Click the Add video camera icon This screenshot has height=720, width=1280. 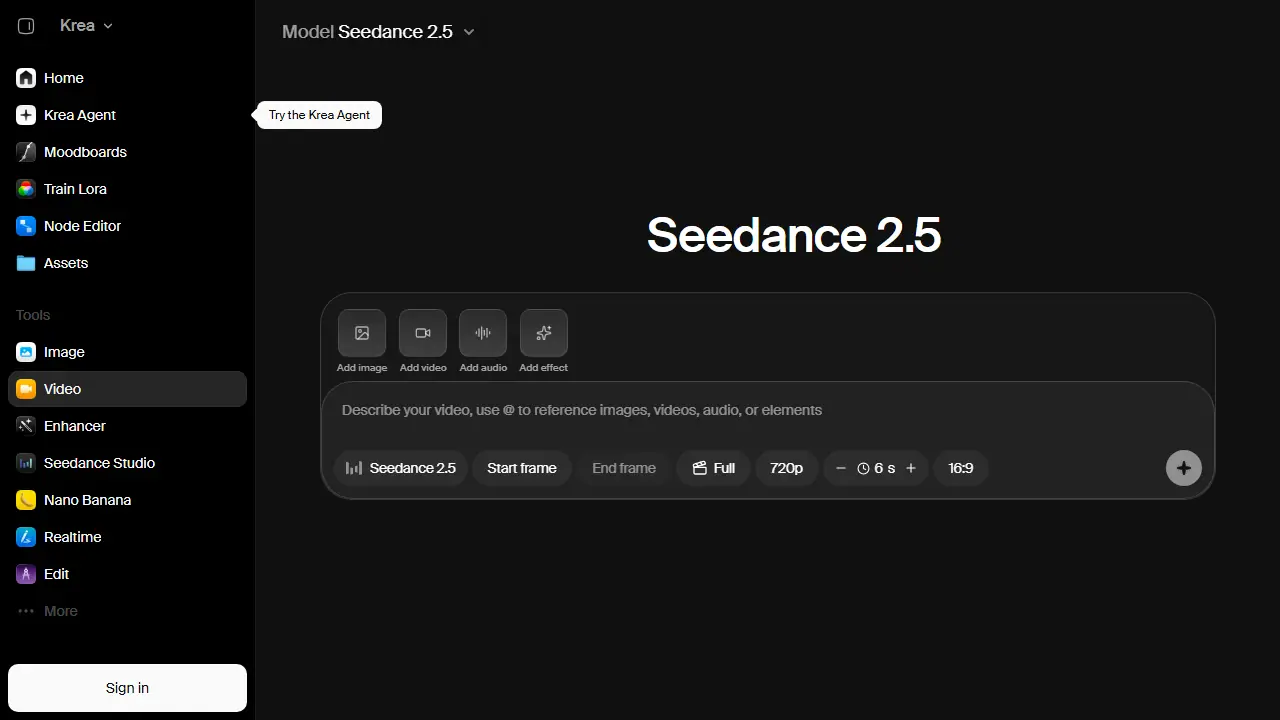tap(423, 333)
